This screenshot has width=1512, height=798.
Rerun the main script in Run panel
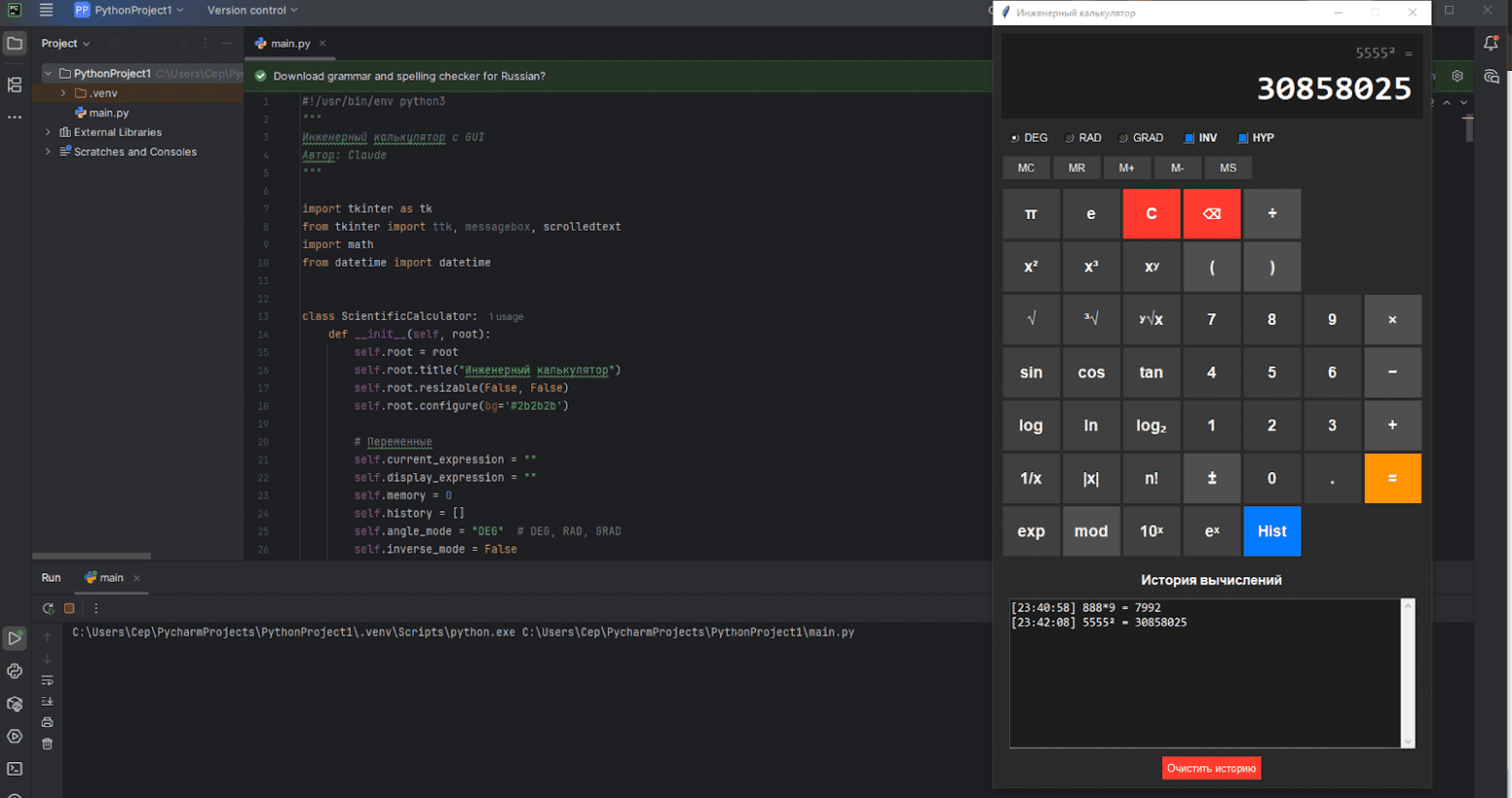48,609
